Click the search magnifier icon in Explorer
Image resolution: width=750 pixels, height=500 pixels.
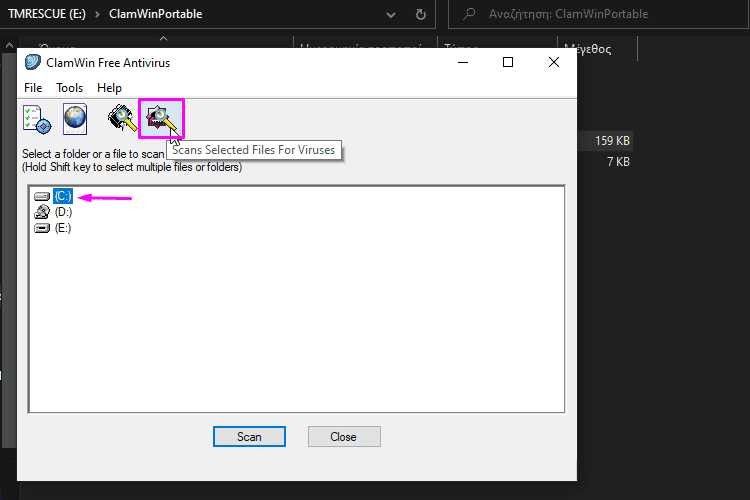click(x=469, y=14)
